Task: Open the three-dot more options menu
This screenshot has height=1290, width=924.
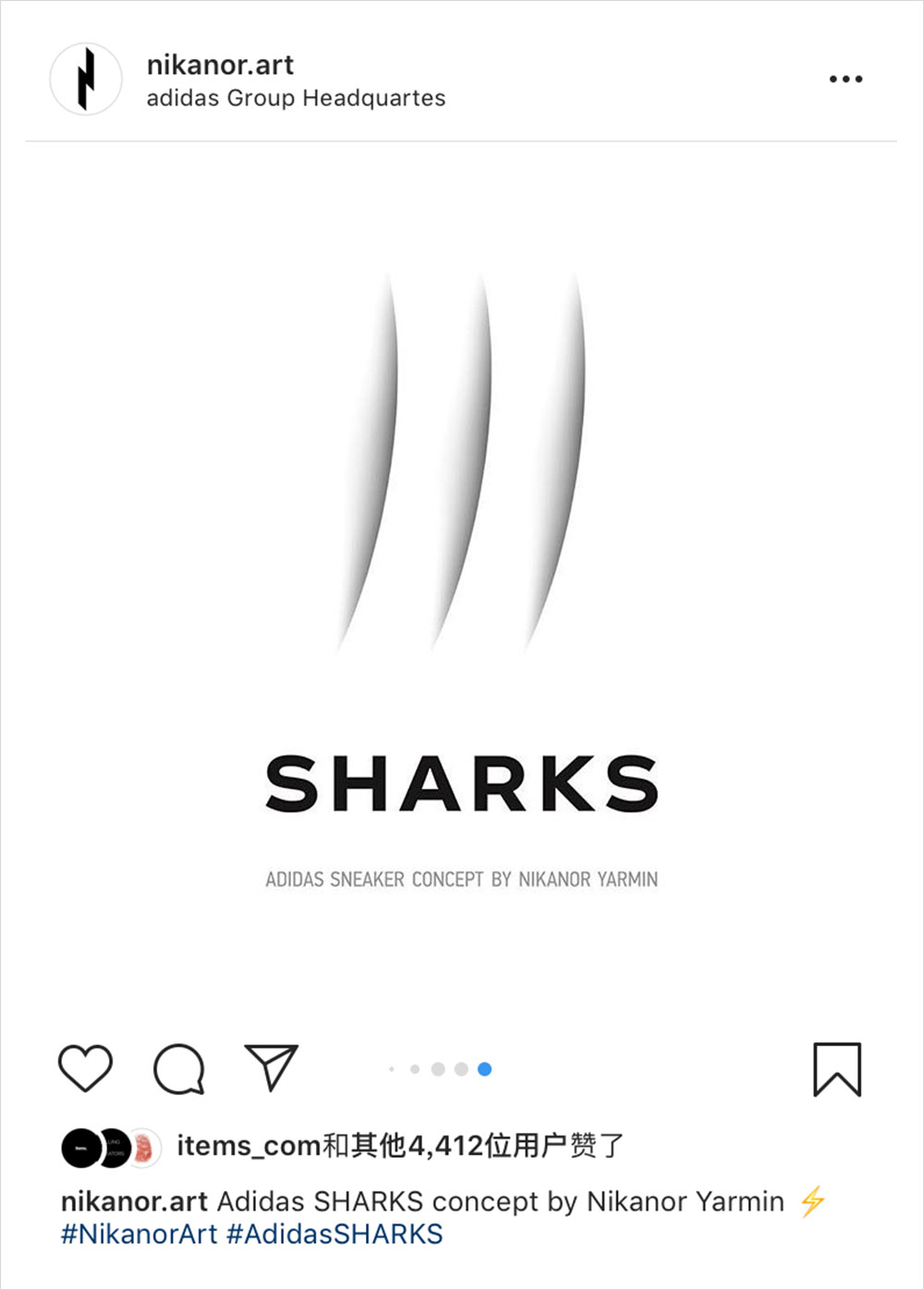Action: 845,79
